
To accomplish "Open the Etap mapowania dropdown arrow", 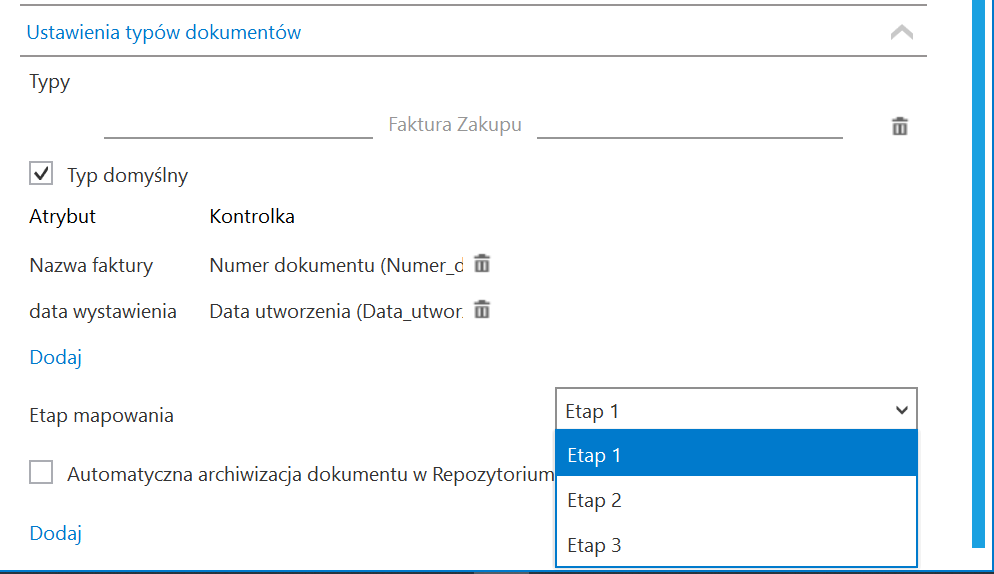I will click(x=901, y=410).
